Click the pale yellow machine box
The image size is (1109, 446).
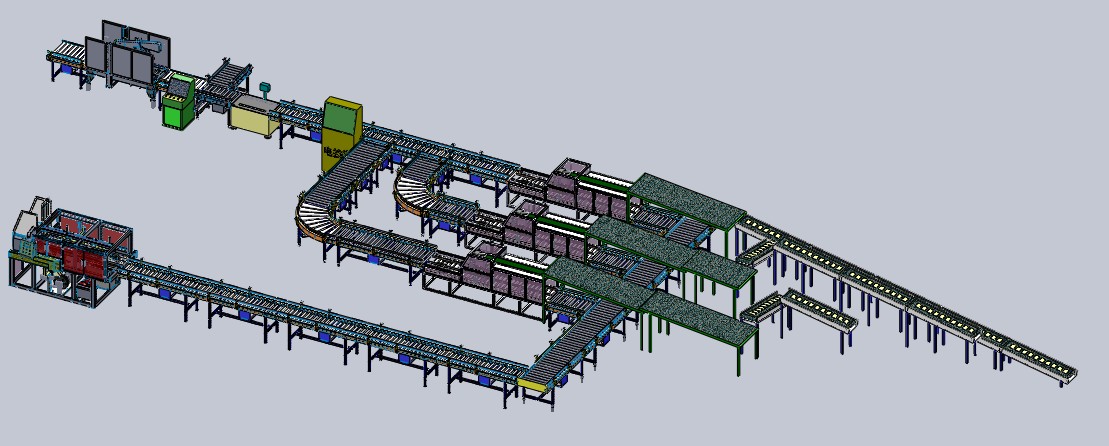[x=254, y=116]
